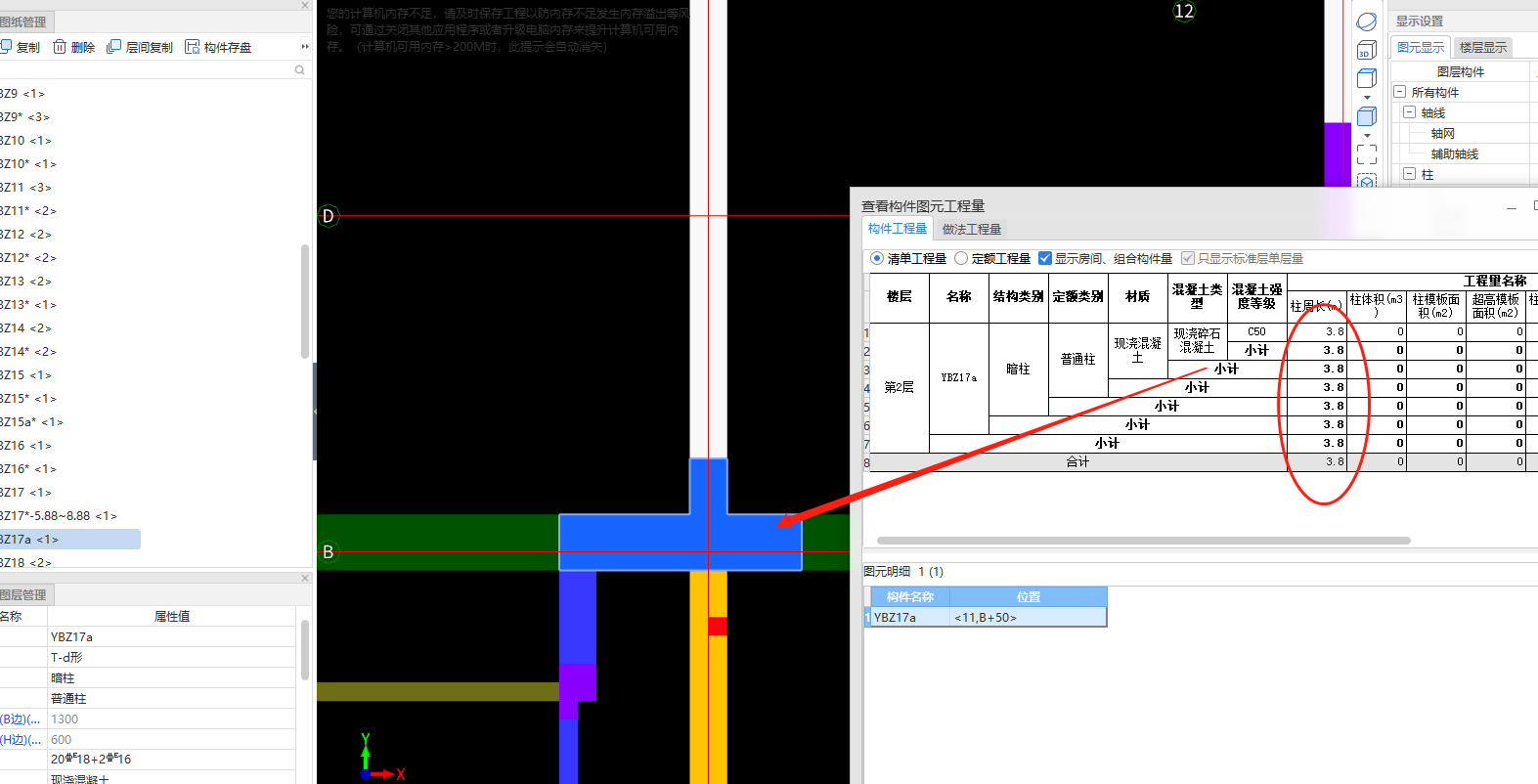Viewport: 1538px width, 784px height.
Task: Click the component list vertical scrollbar
Action: point(305,301)
